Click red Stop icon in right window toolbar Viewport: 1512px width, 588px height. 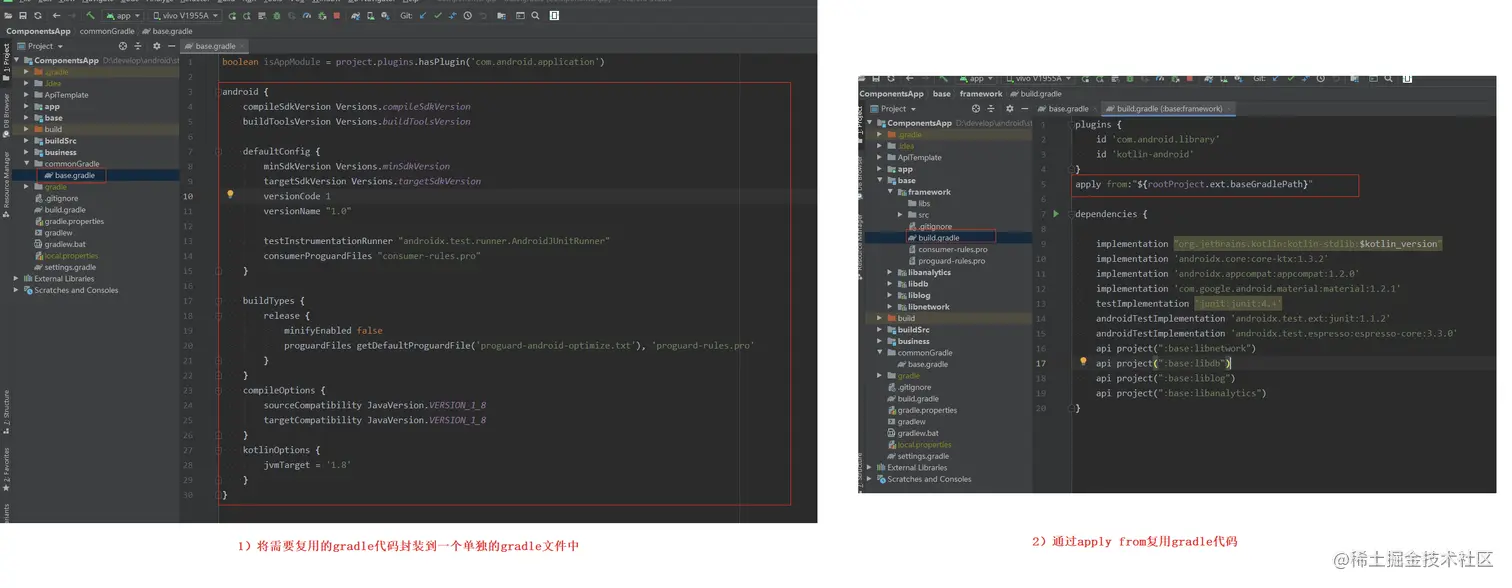[x=1190, y=79]
